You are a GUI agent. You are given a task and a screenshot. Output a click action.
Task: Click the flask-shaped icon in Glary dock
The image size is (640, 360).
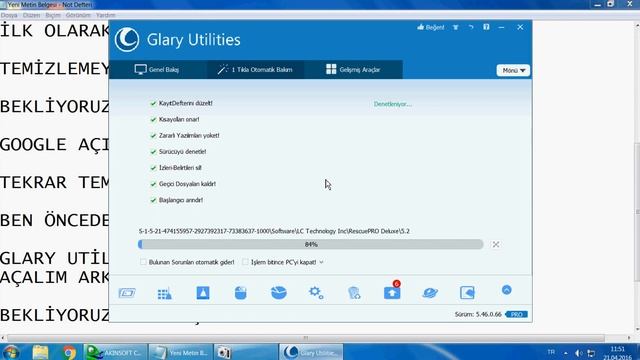(x=203, y=293)
